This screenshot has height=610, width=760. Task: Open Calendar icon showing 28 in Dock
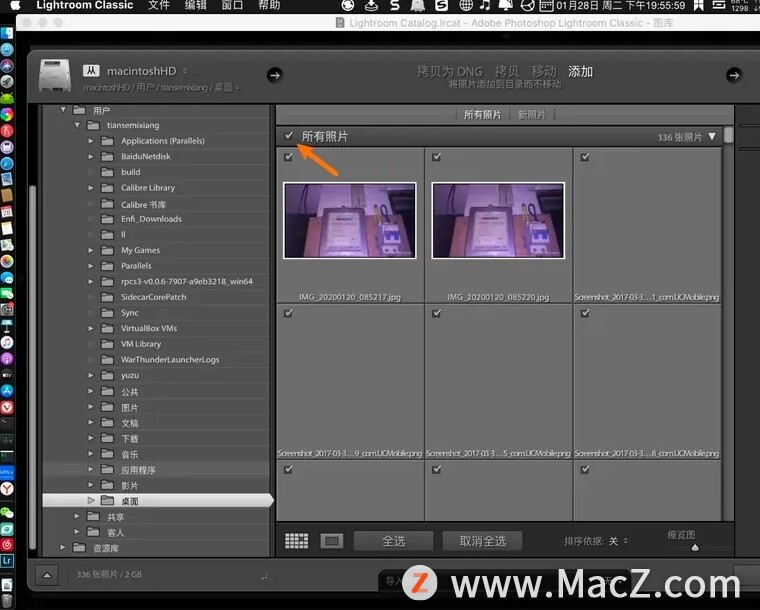(7, 212)
